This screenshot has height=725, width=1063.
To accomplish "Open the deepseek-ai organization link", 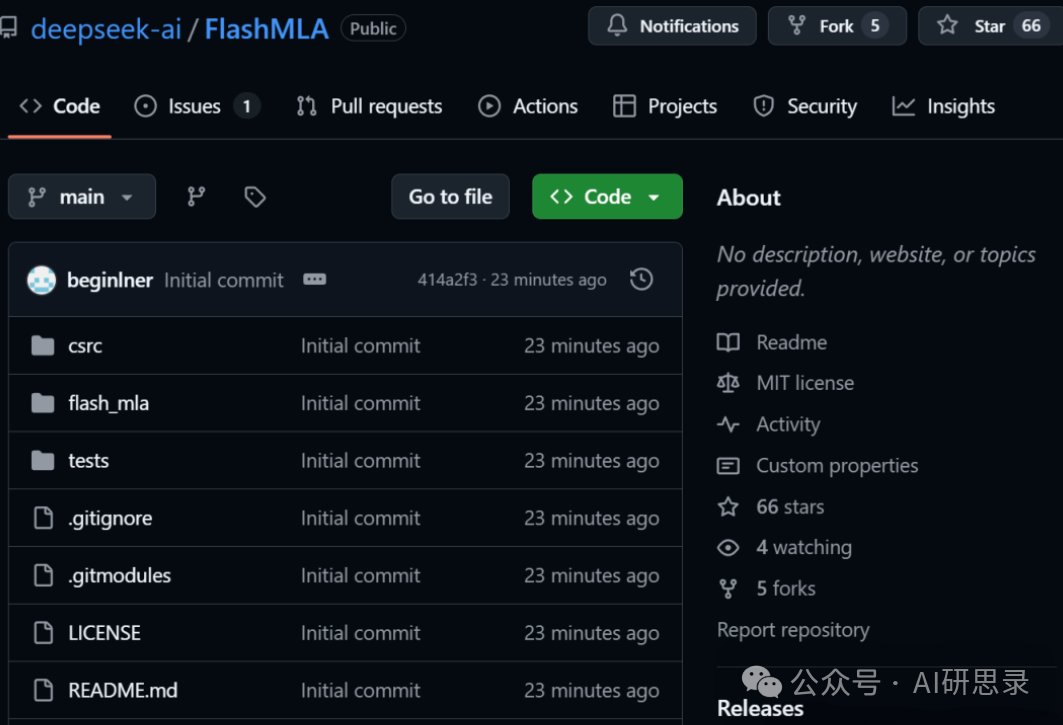I will click(106, 28).
